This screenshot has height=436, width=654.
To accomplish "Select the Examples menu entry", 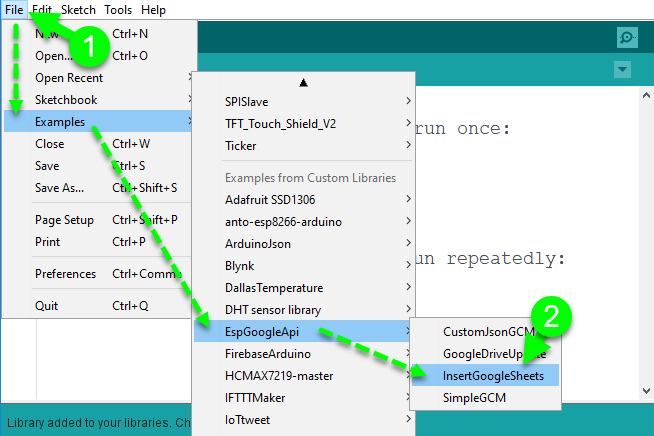I will pos(98,122).
